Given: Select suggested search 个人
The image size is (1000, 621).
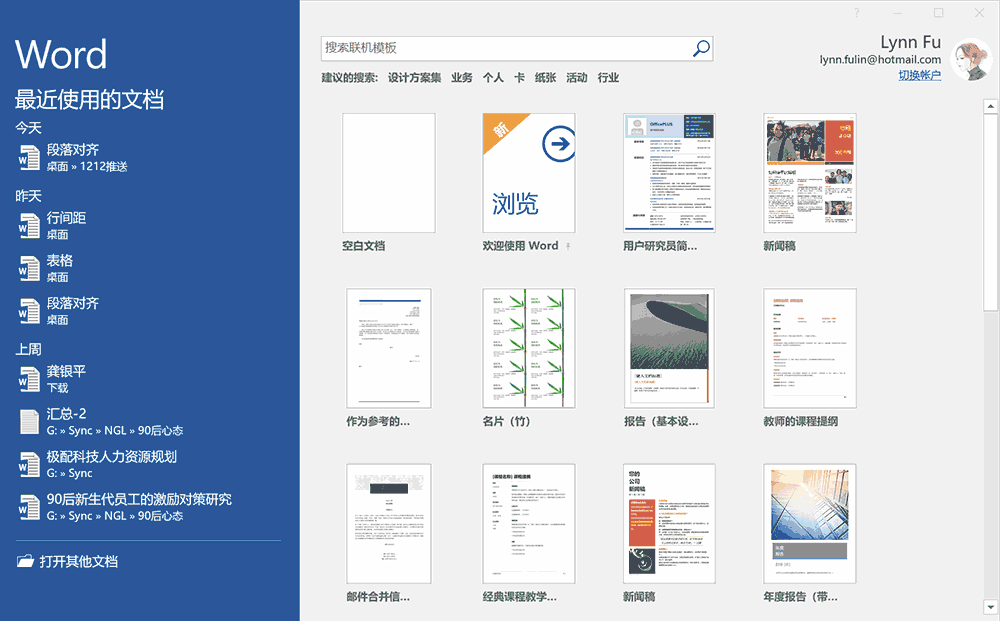Looking at the screenshot, I should click(493, 78).
